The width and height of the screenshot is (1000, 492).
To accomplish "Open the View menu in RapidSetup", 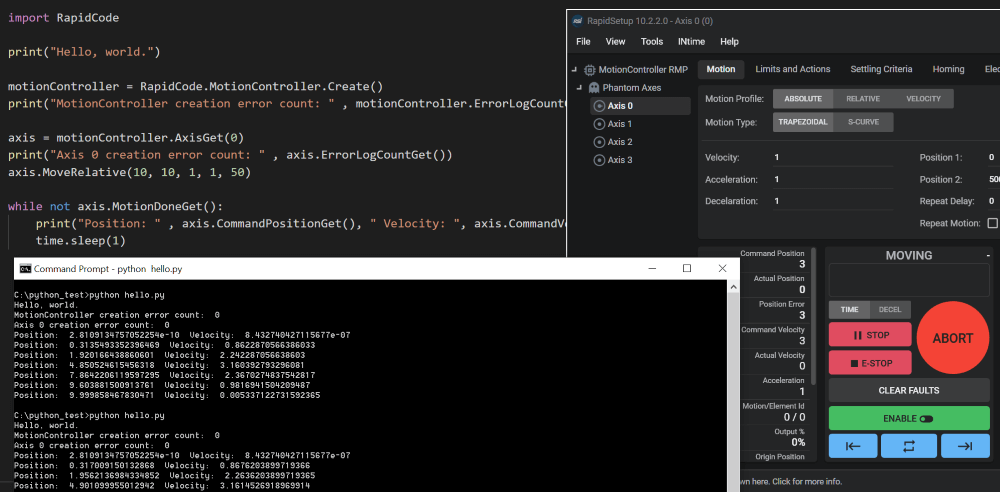I will (615, 41).
